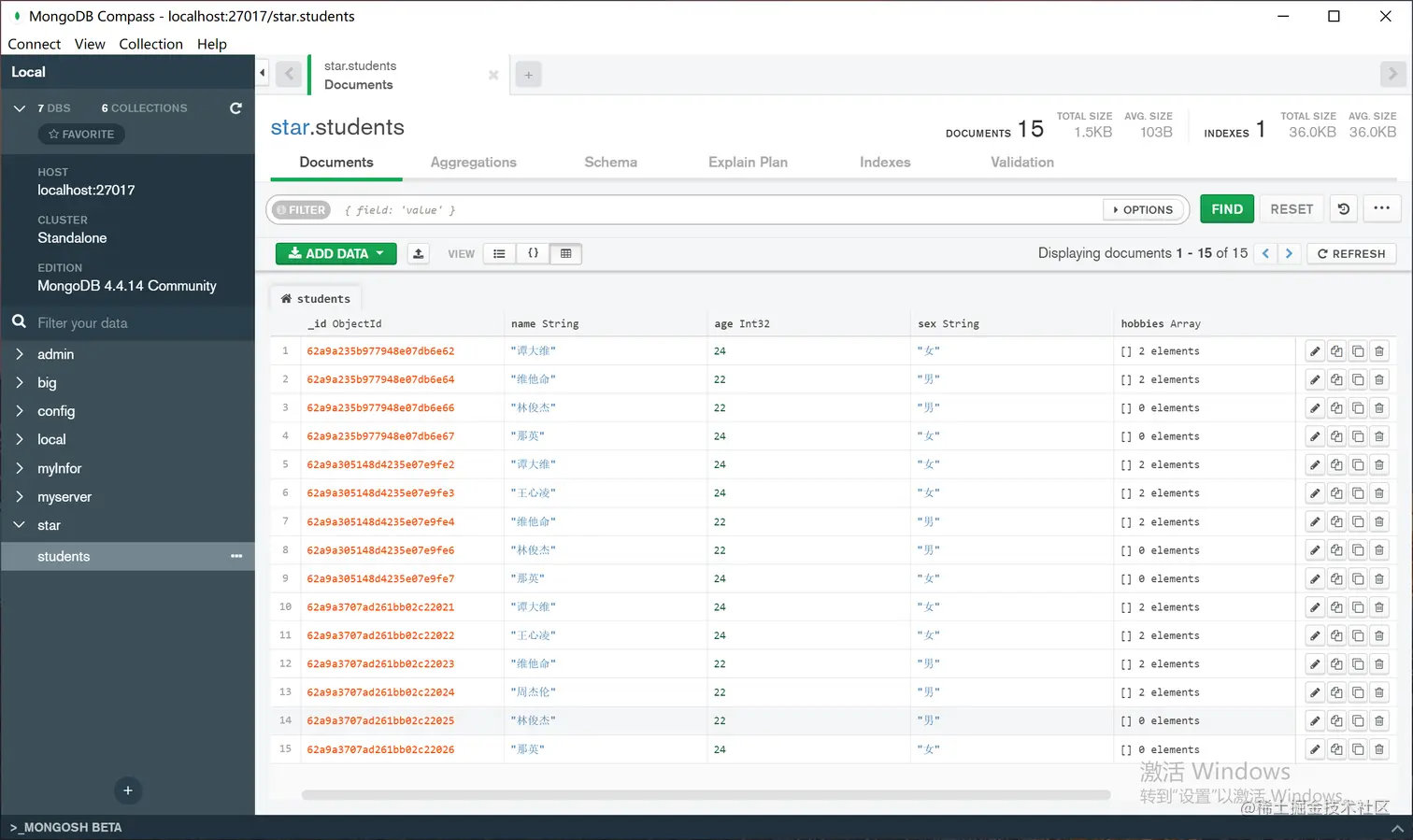Clone document in row 13
The height and width of the screenshot is (840, 1413).
click(1358, 692)
